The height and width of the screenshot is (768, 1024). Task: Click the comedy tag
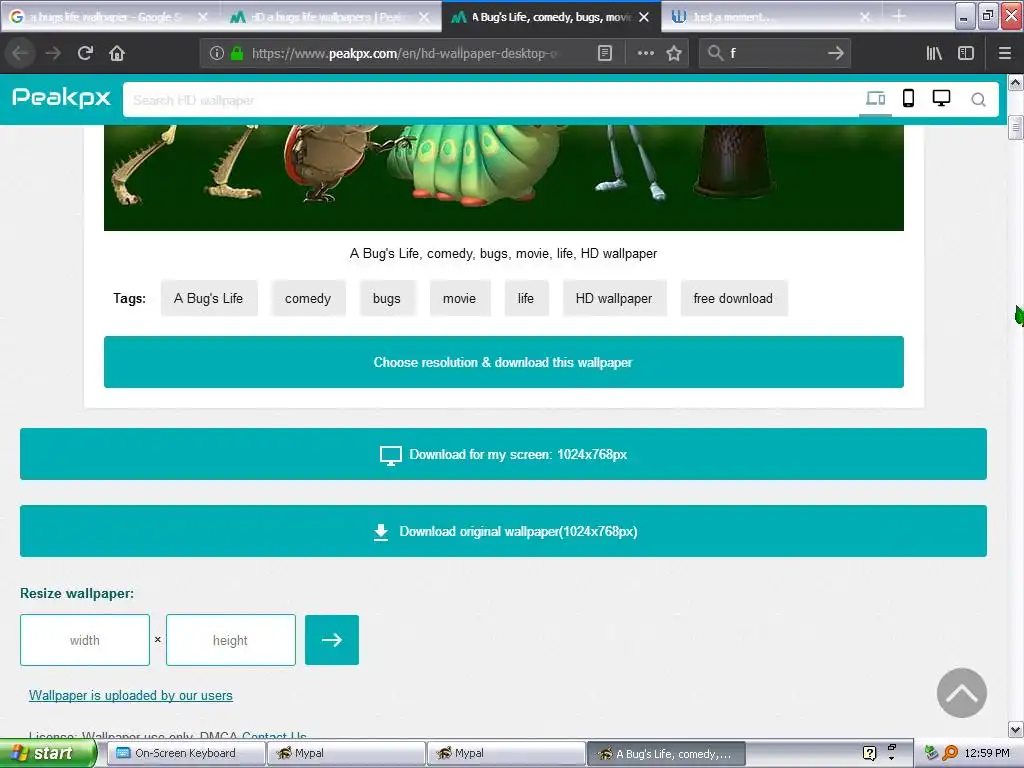coord(308,298)
